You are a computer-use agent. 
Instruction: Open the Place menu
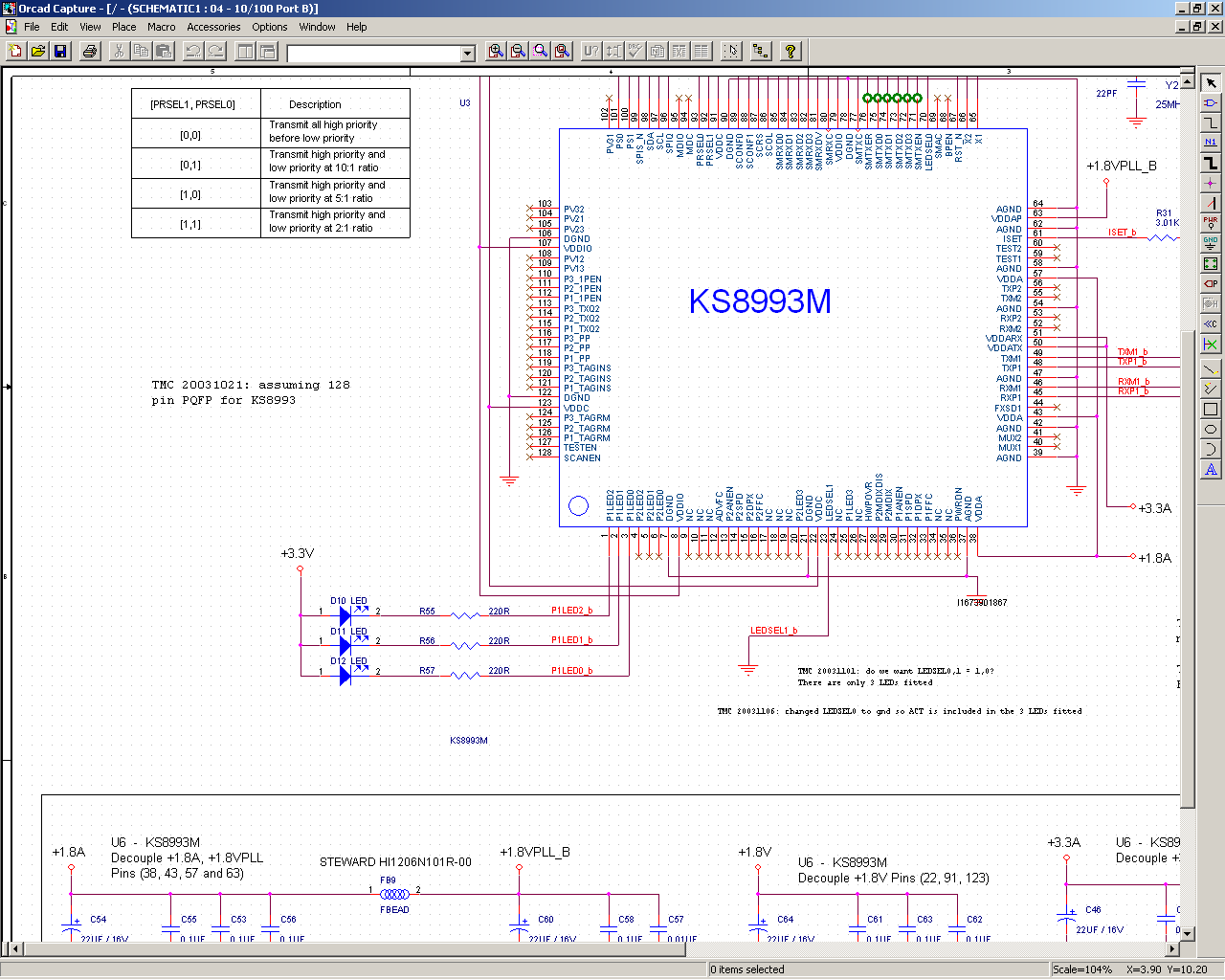[123, 27]
